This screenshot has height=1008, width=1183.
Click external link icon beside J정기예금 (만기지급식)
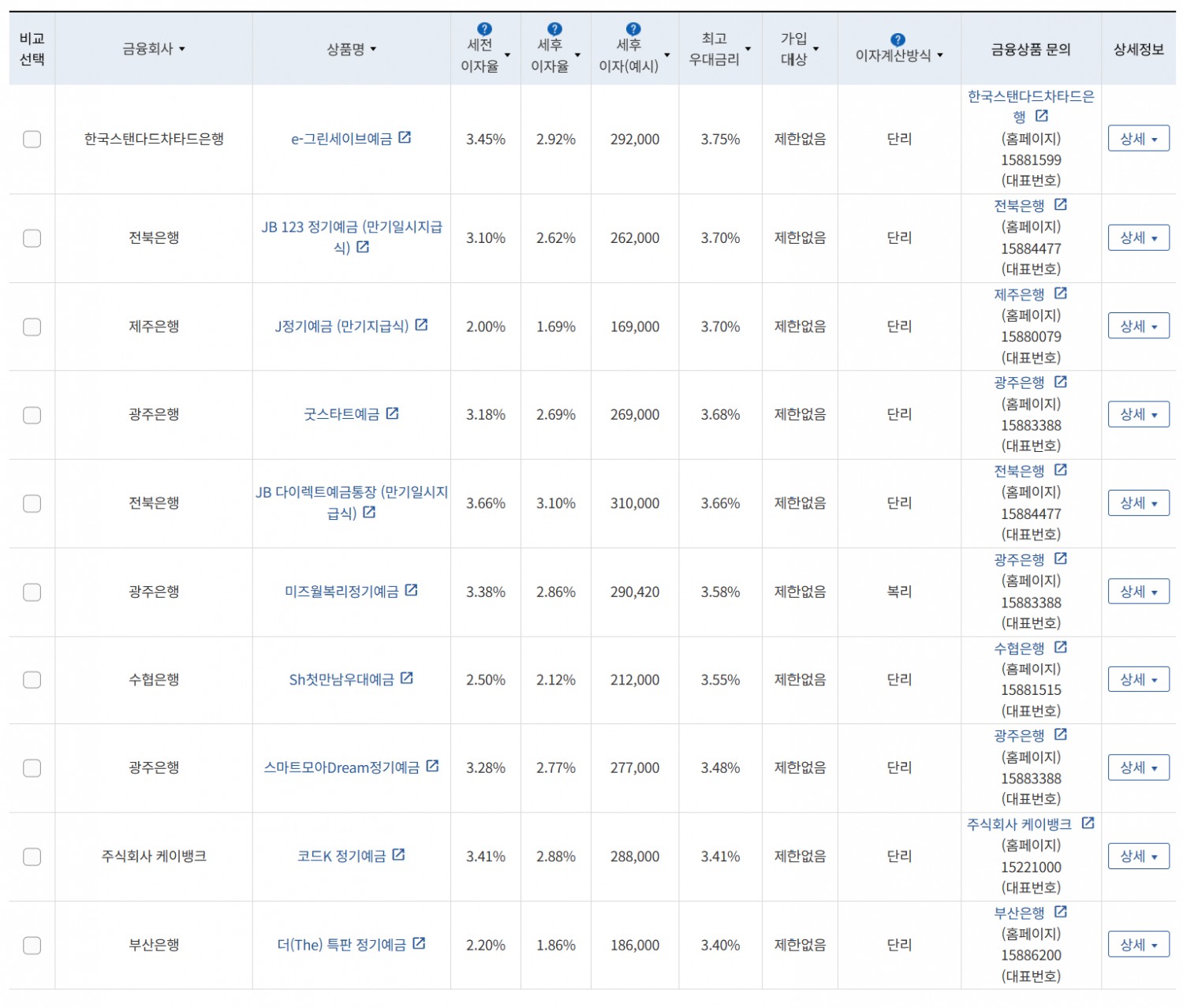tap(421, 325)
